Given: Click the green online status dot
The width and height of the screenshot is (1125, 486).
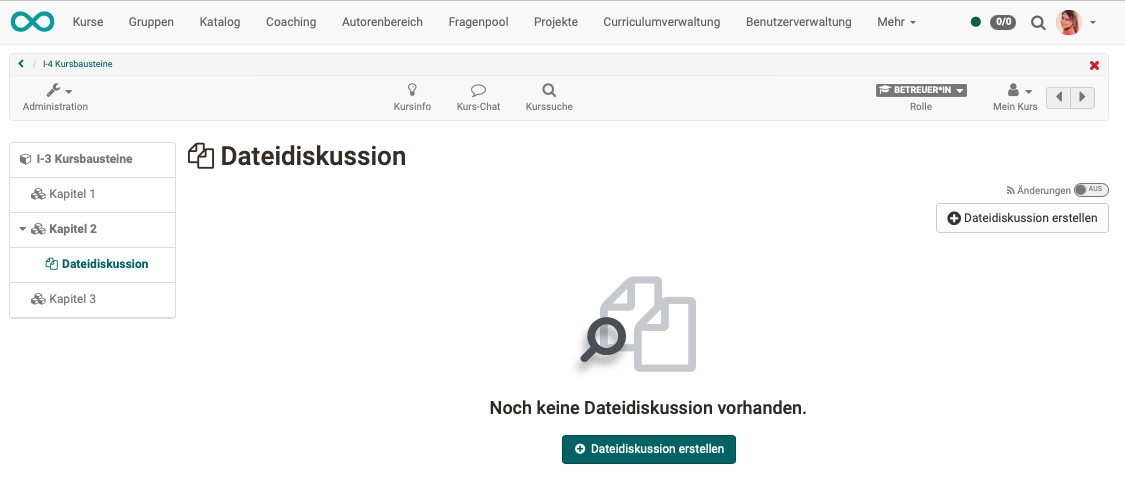Looking at the screenshot, I should pos(976,22).
